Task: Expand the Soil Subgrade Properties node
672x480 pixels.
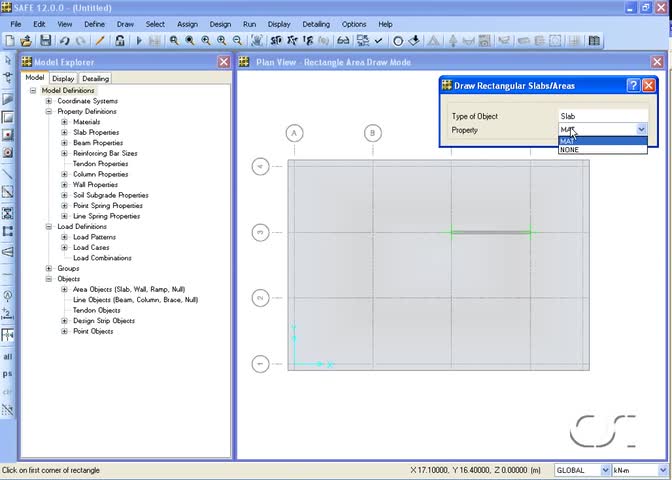Action: [x=64, y=195]
